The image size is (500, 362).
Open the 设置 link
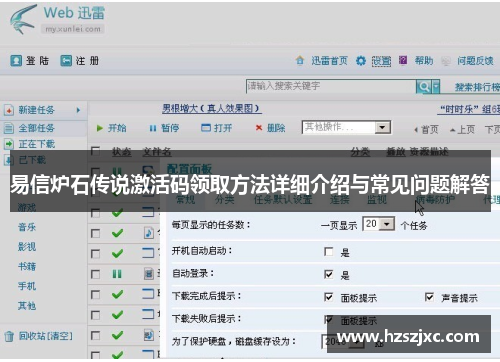381,61
